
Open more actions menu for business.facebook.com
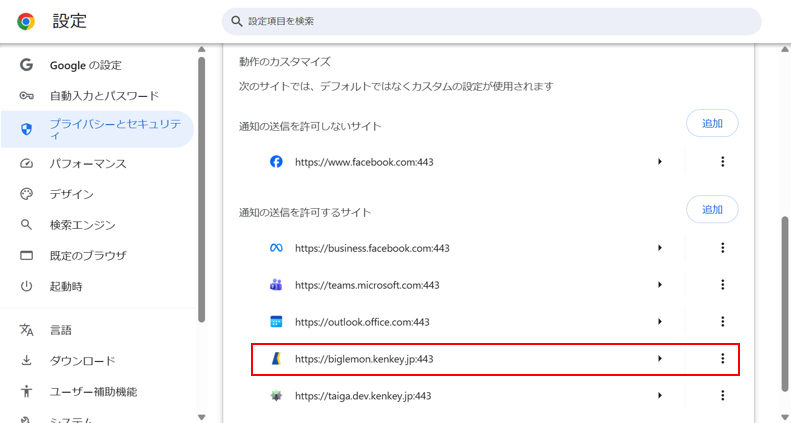pyautogui.click(x=722, y=248)
